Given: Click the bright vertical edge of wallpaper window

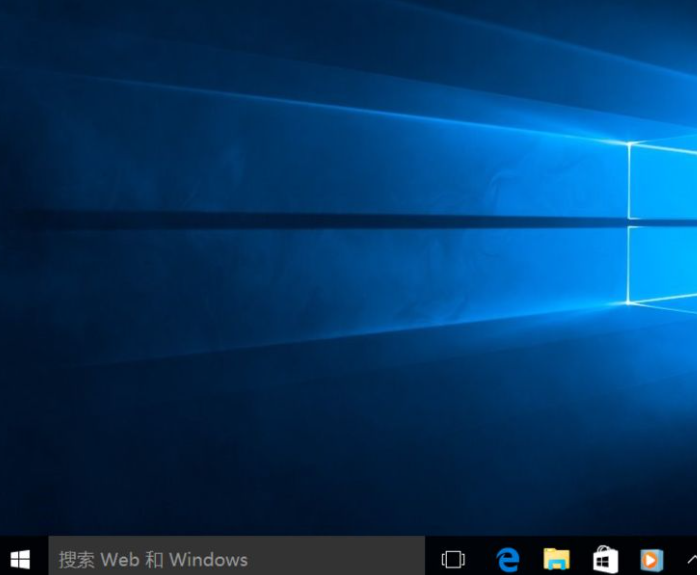Looking at the screenshot, I should (629, 180).
